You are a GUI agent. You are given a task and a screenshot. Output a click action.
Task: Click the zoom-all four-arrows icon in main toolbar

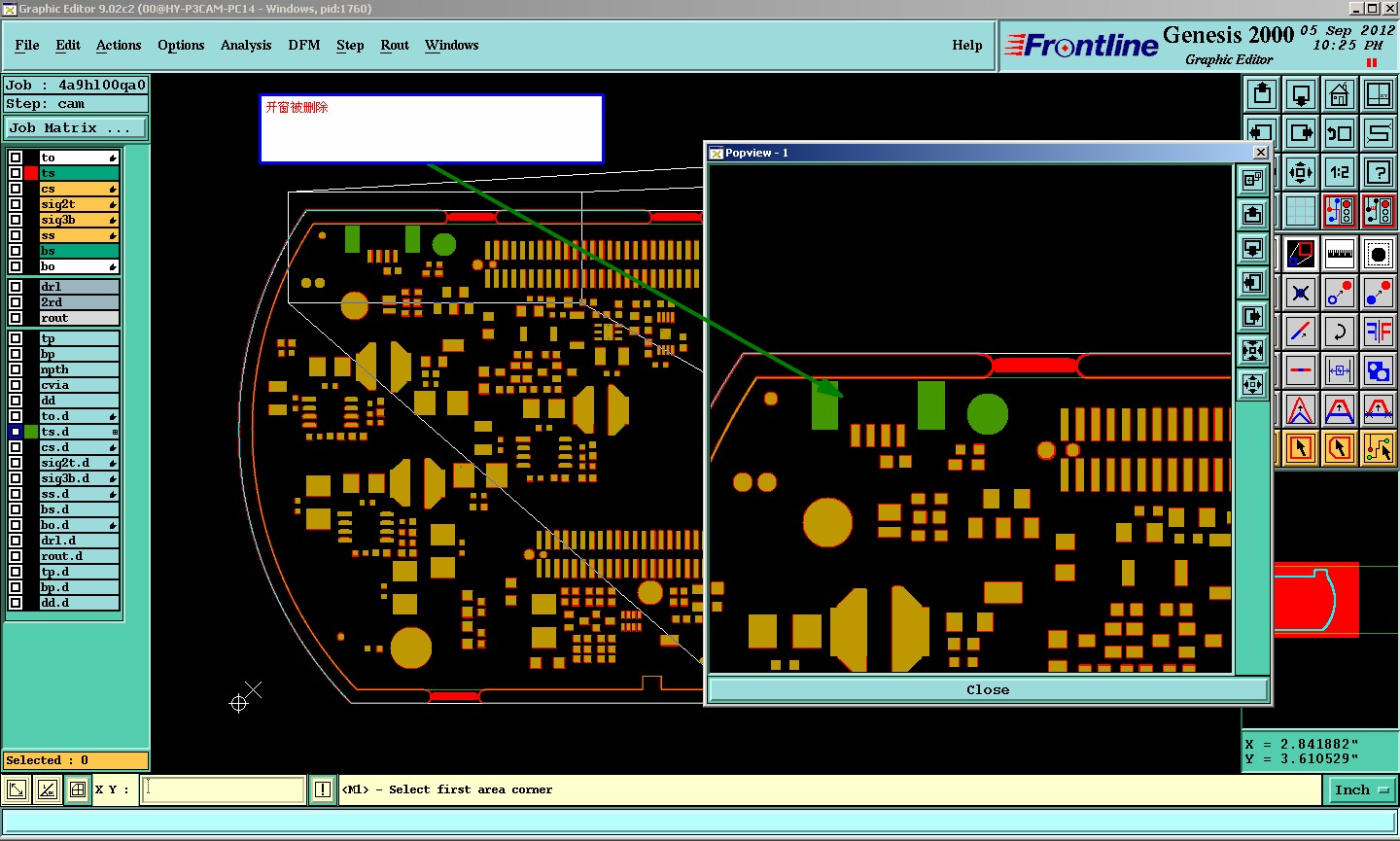tap(1301, 172)
